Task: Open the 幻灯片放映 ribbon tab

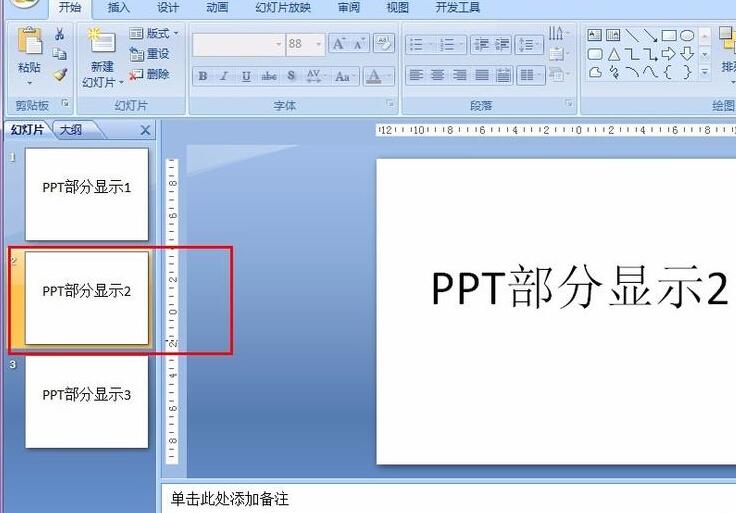Action: click(x=283, y=8)
